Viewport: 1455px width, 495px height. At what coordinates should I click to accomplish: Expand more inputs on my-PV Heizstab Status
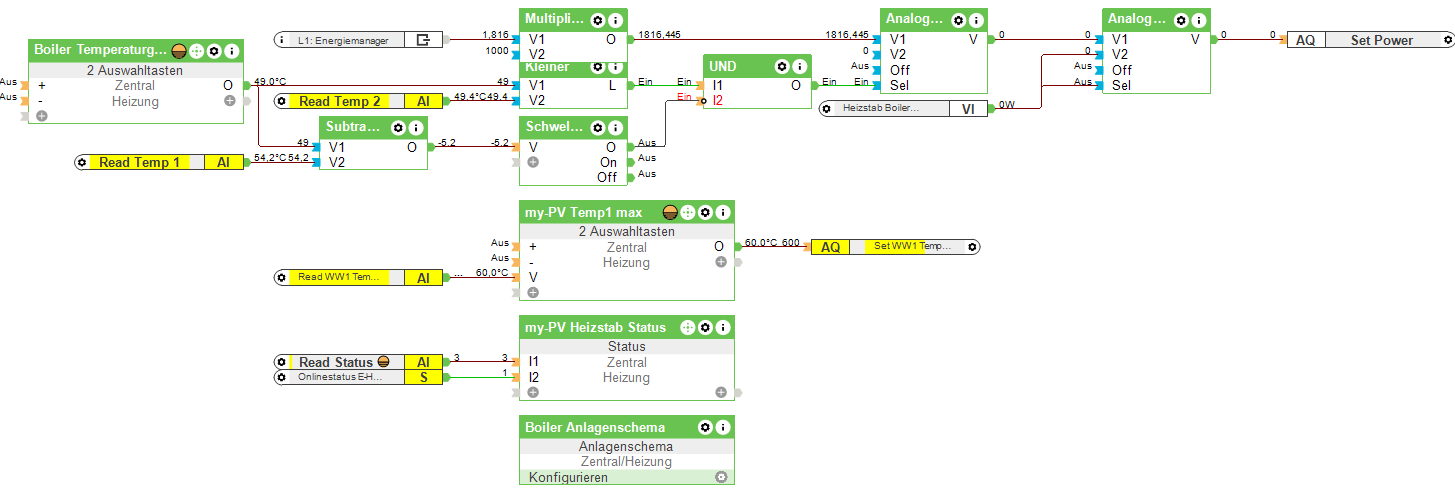coord(533,392)
